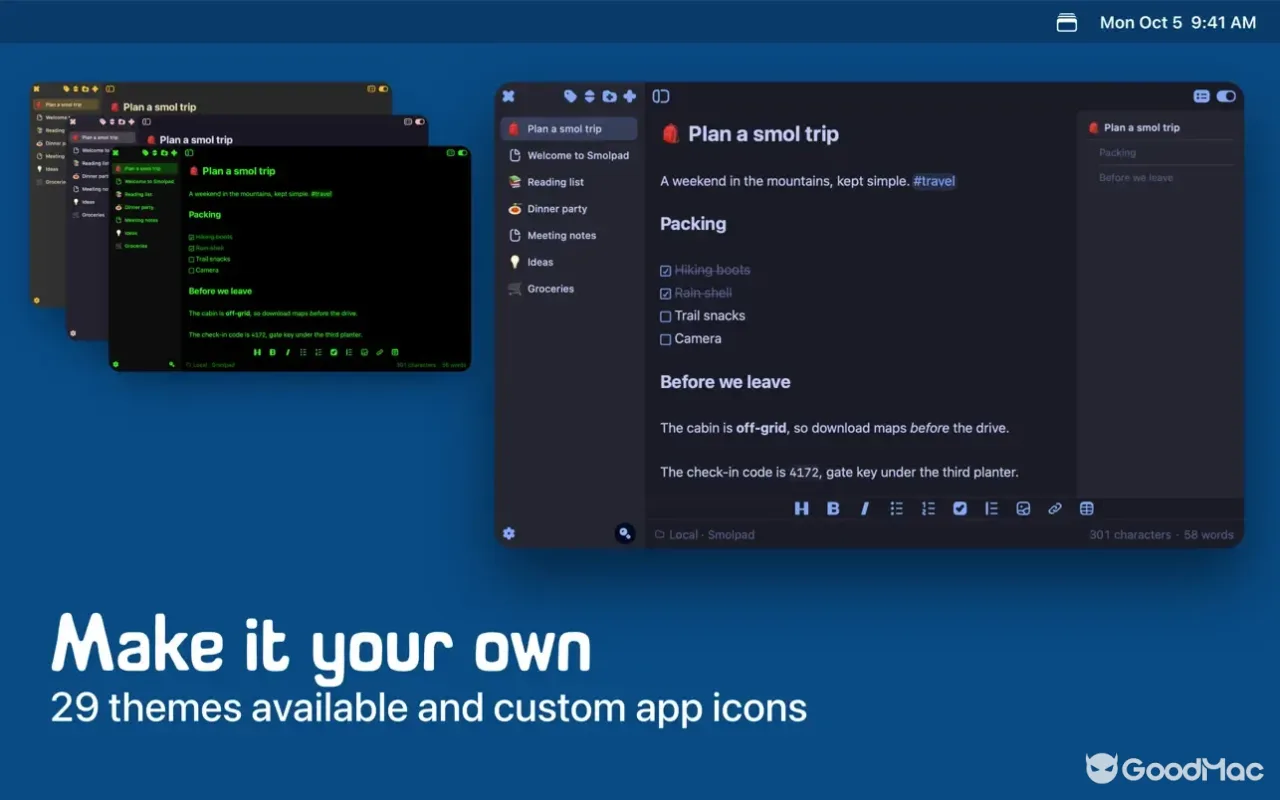
Task: Open the Dinner party note in the large window
Action: click(569, 209)
